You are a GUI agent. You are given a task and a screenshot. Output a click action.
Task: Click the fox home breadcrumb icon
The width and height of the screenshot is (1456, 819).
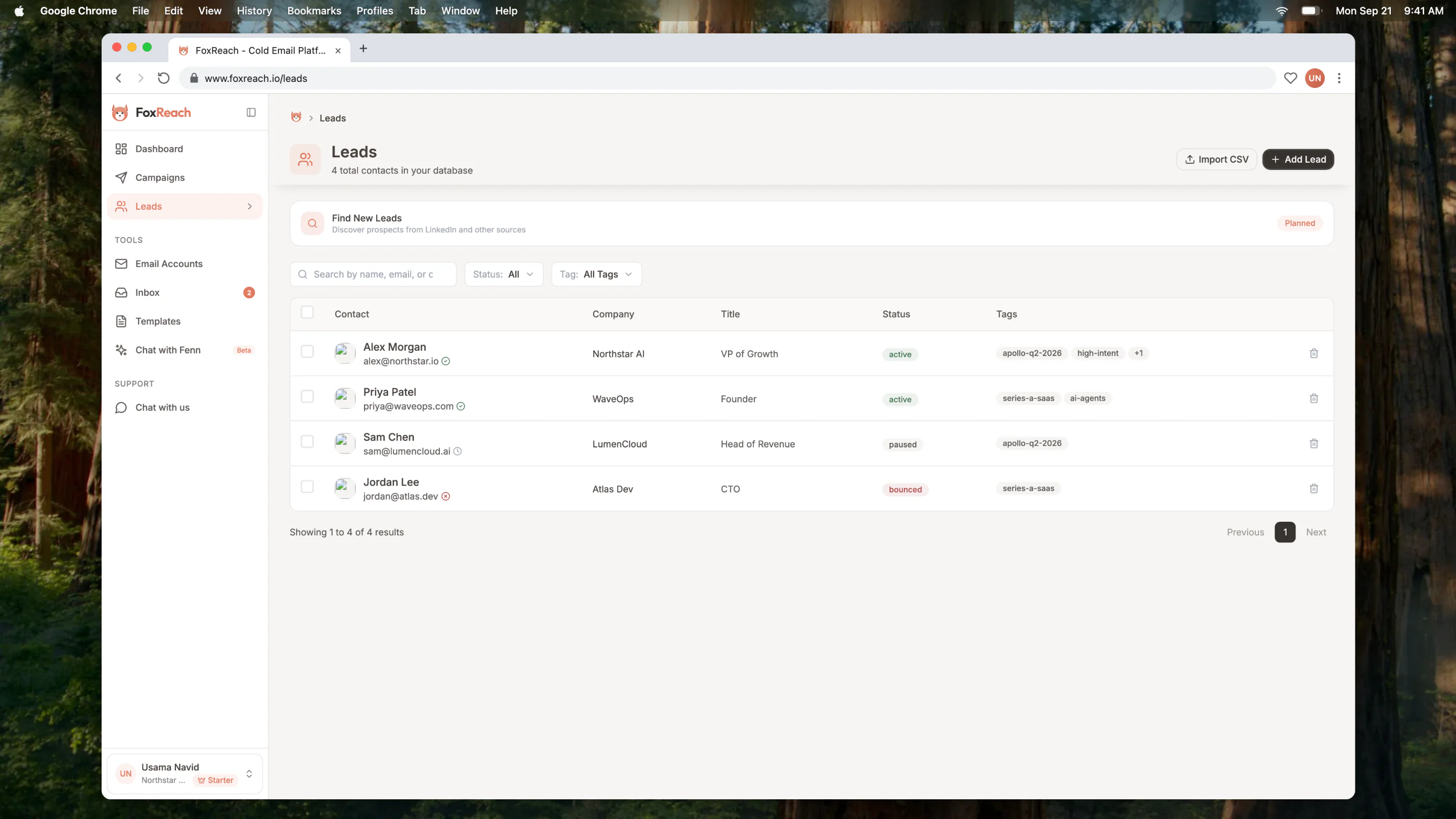point(296,117)
